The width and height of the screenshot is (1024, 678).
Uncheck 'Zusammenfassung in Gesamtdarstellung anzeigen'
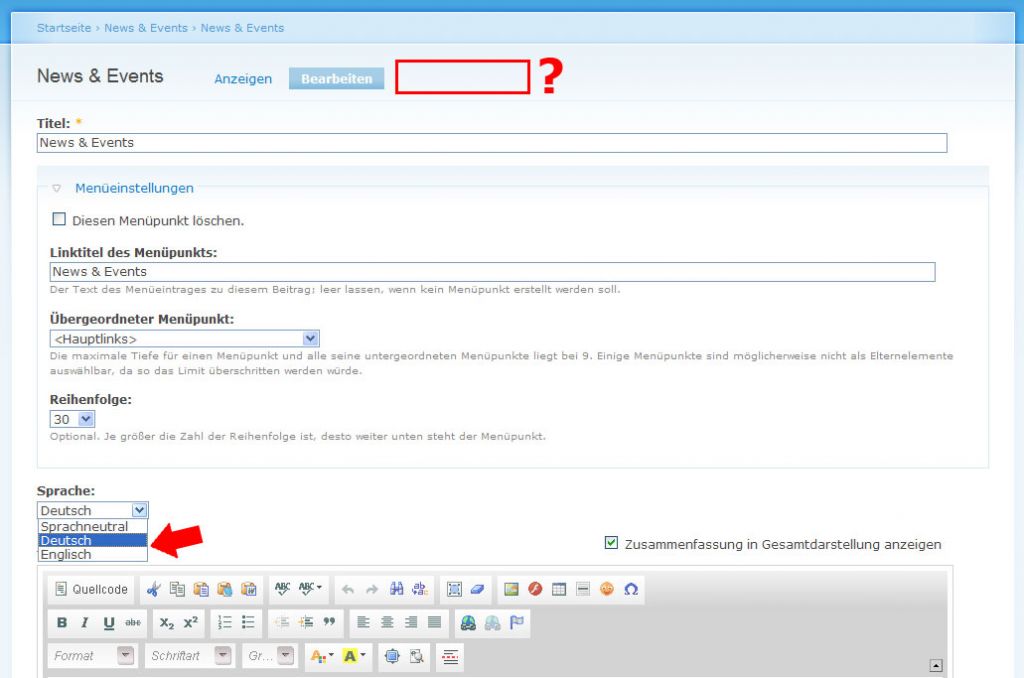(x=612, y=543)
